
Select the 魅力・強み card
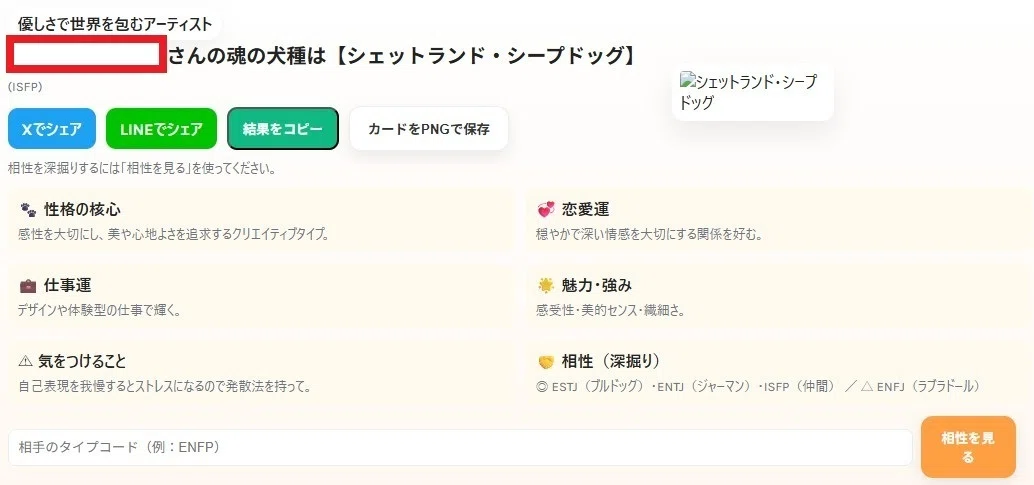tap(779, 297)
